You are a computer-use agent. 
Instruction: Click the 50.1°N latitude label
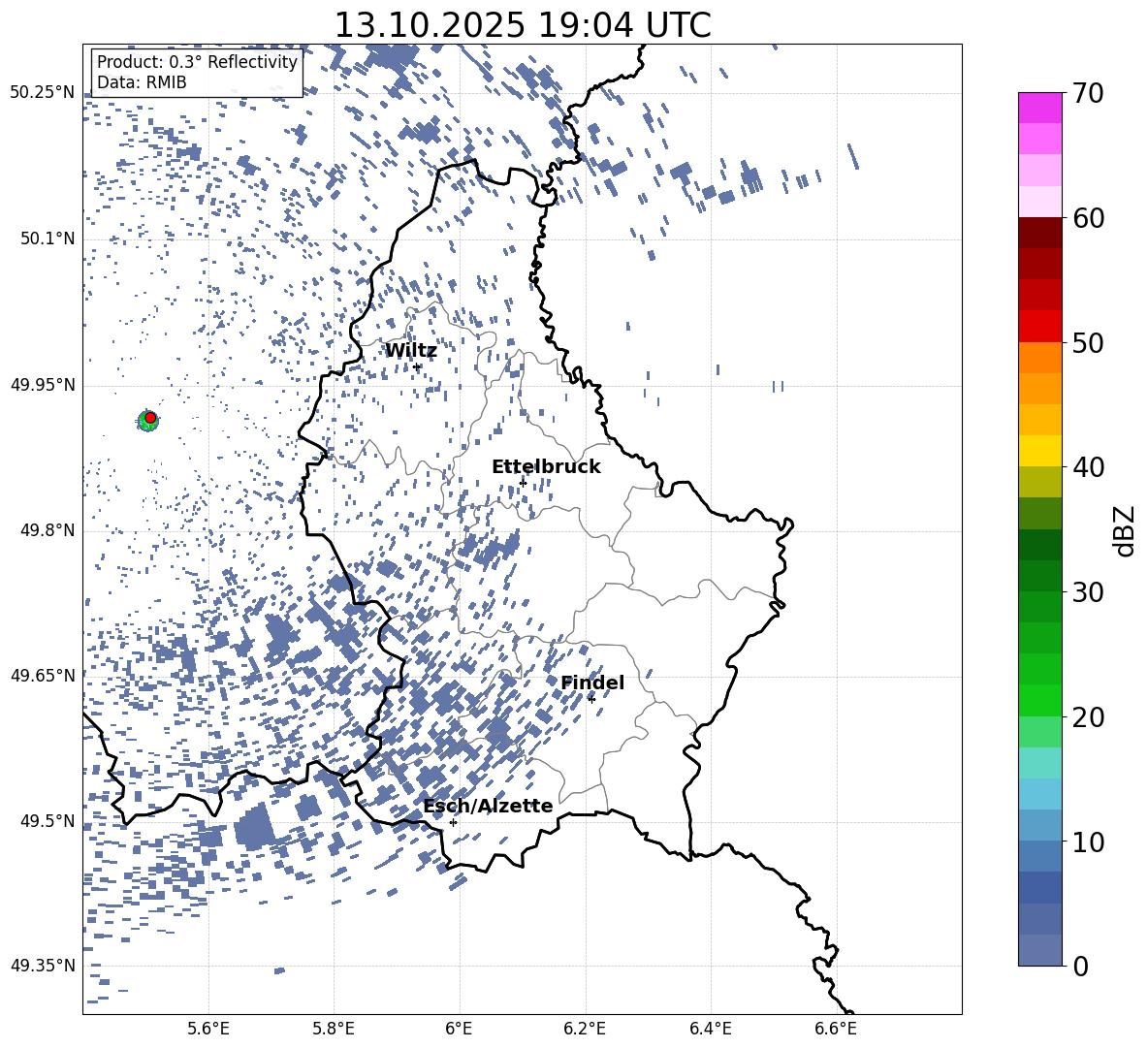click(48, 239)
